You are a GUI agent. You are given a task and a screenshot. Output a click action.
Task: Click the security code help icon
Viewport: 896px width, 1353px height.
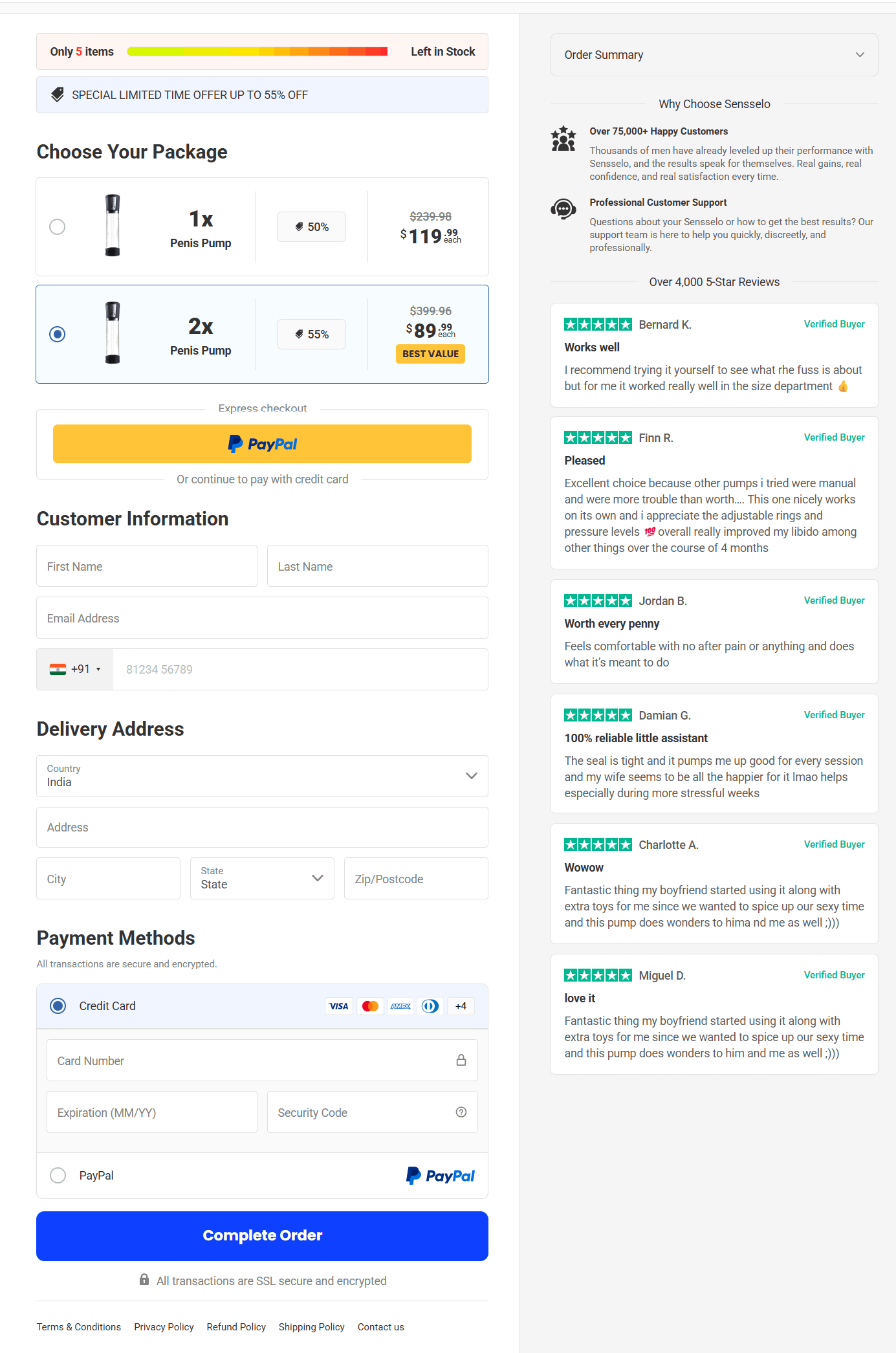[461, 1112]
